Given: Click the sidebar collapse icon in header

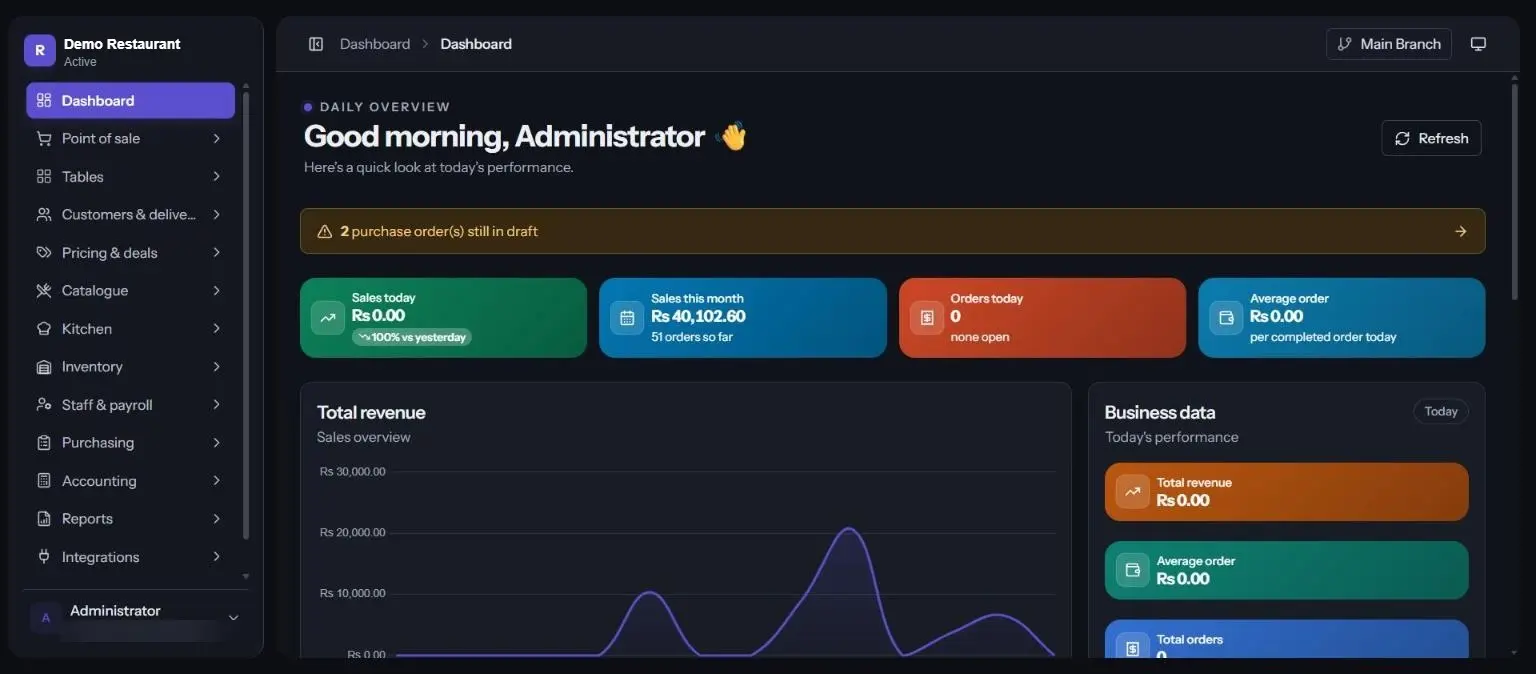Looking at the screenshot, I should pyautogui.click(x=316, y=44).
